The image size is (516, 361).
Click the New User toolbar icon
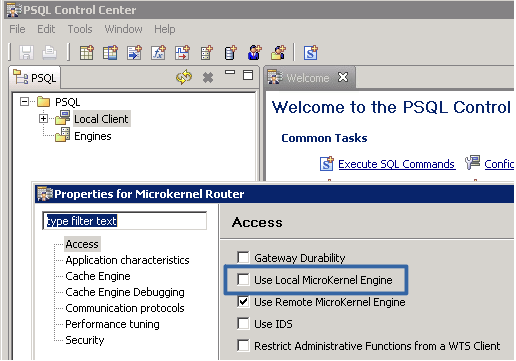254,53
